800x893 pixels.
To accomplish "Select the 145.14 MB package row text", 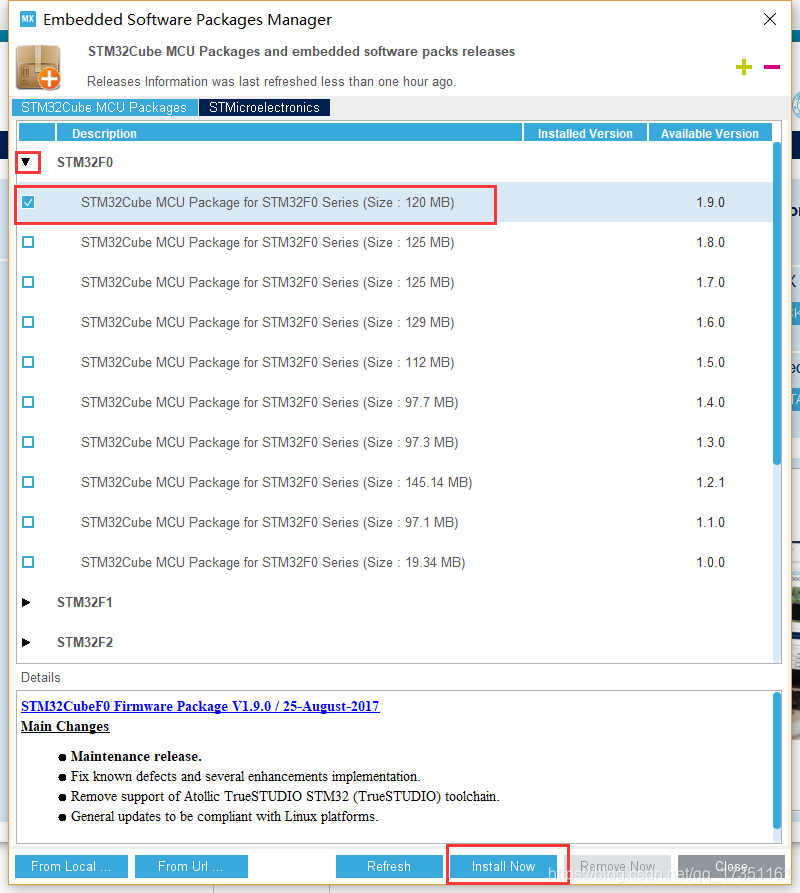I will click(x=277, y=482).
